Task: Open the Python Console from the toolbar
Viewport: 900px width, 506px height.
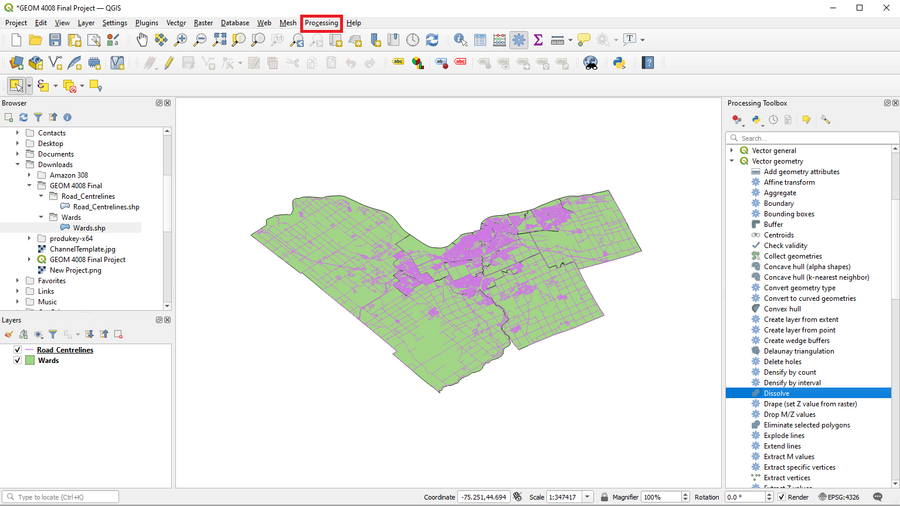Action: [x=619, y=62]
